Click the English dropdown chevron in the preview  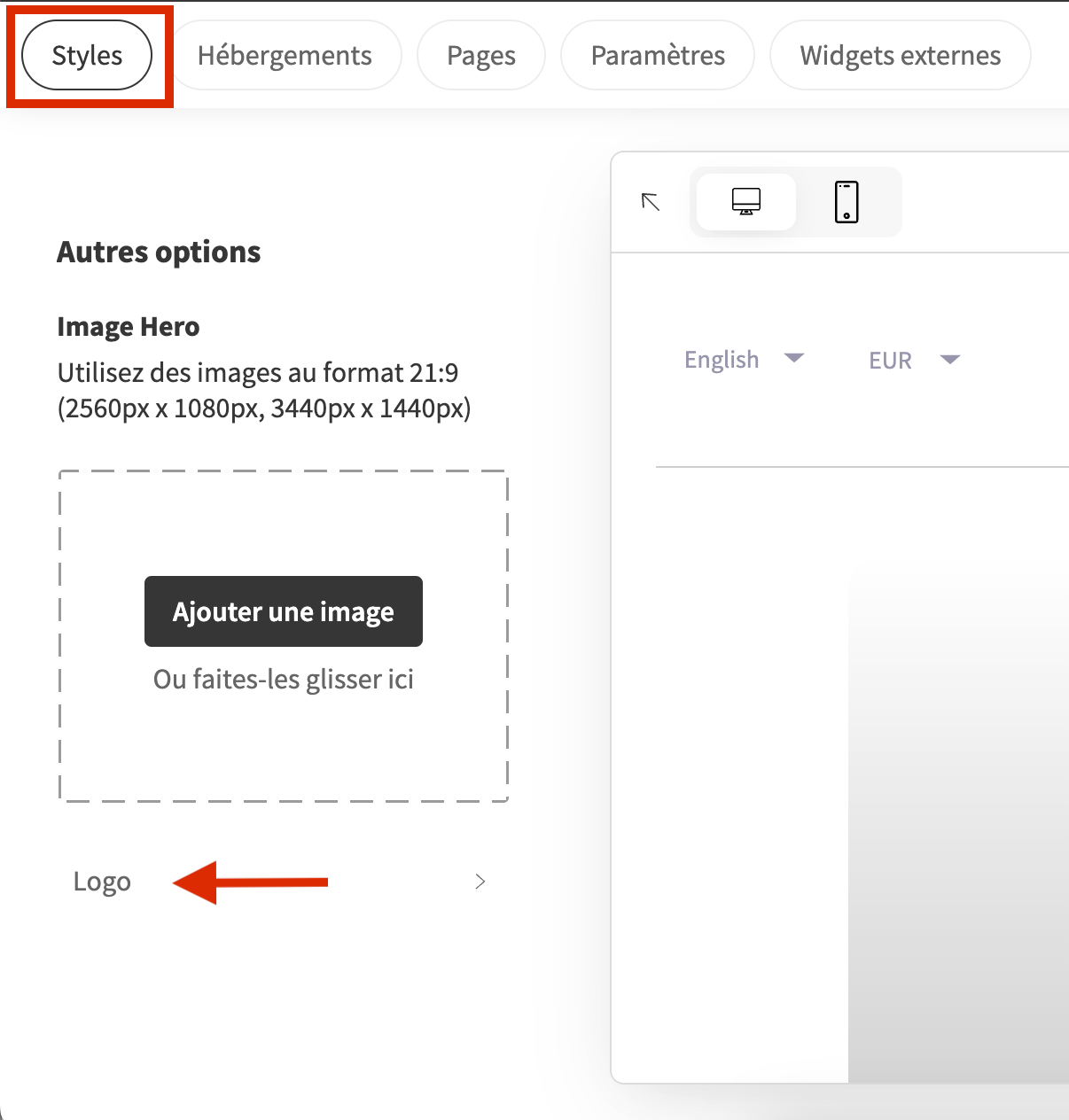(x=794, y=359)
